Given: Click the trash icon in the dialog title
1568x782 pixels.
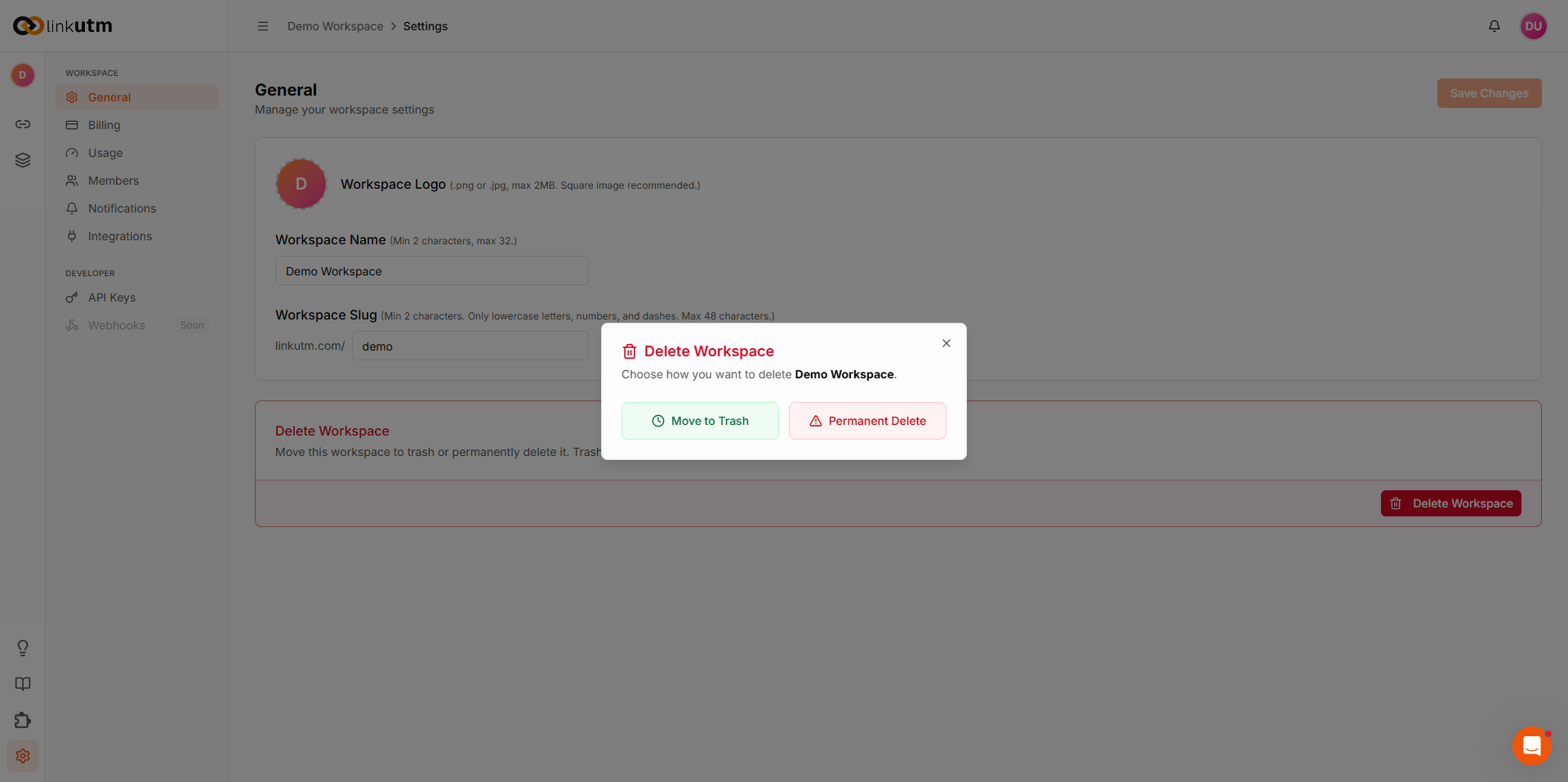Looking at the screenshot, I should tap(630, 351).
